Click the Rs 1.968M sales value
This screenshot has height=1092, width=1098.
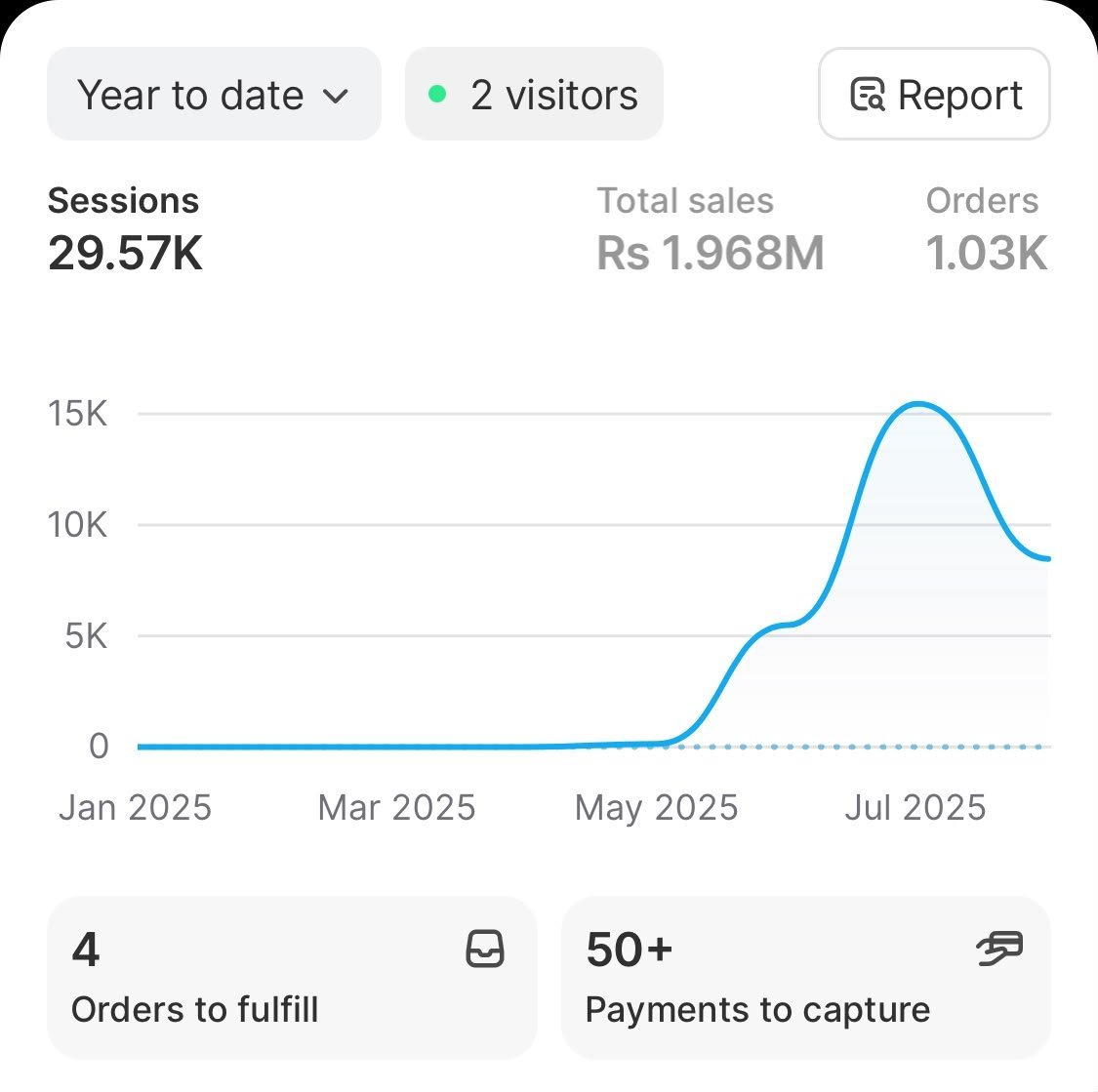(x=711, y=253)
